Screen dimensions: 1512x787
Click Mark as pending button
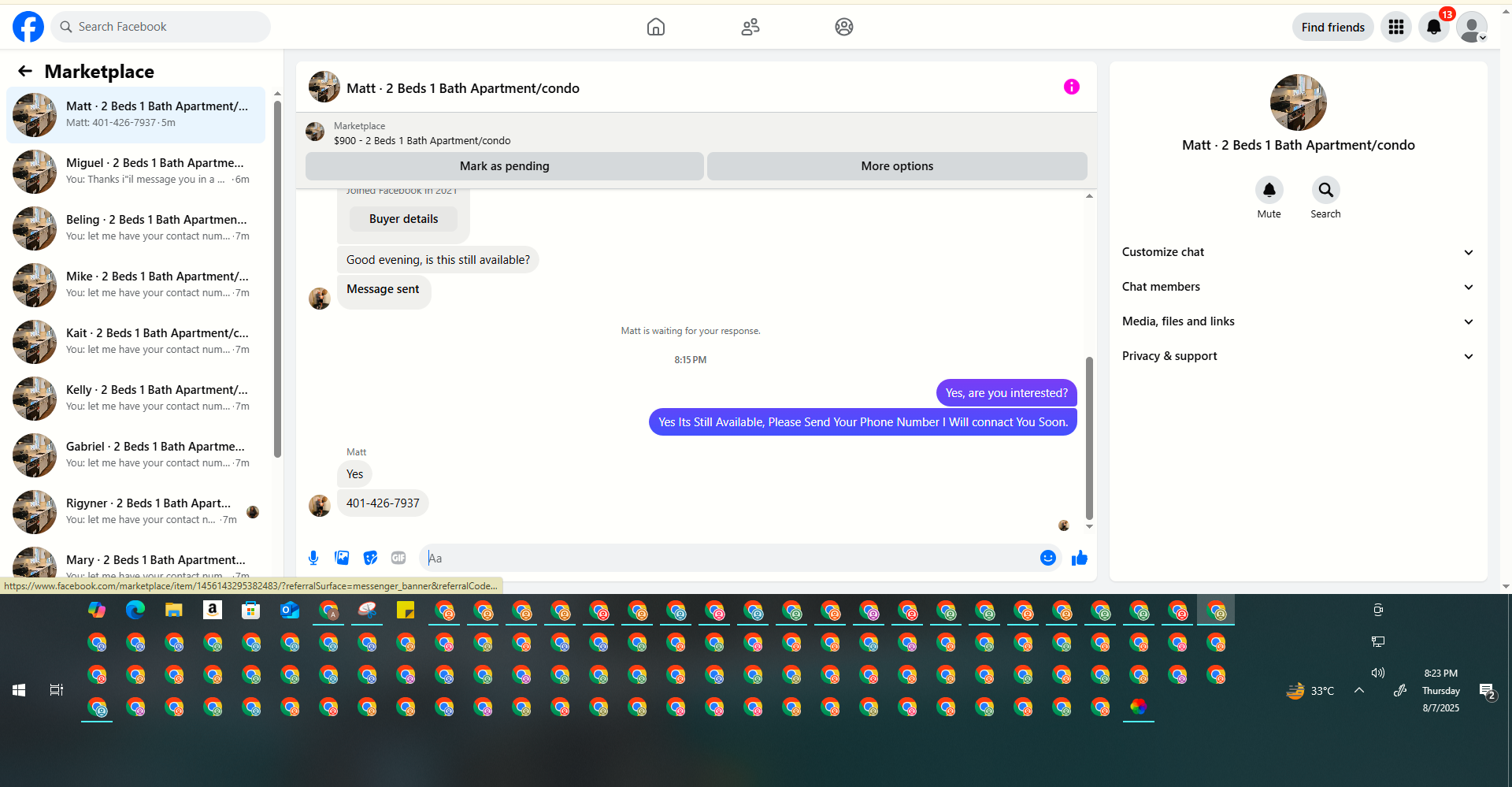(x=505, y=166)
